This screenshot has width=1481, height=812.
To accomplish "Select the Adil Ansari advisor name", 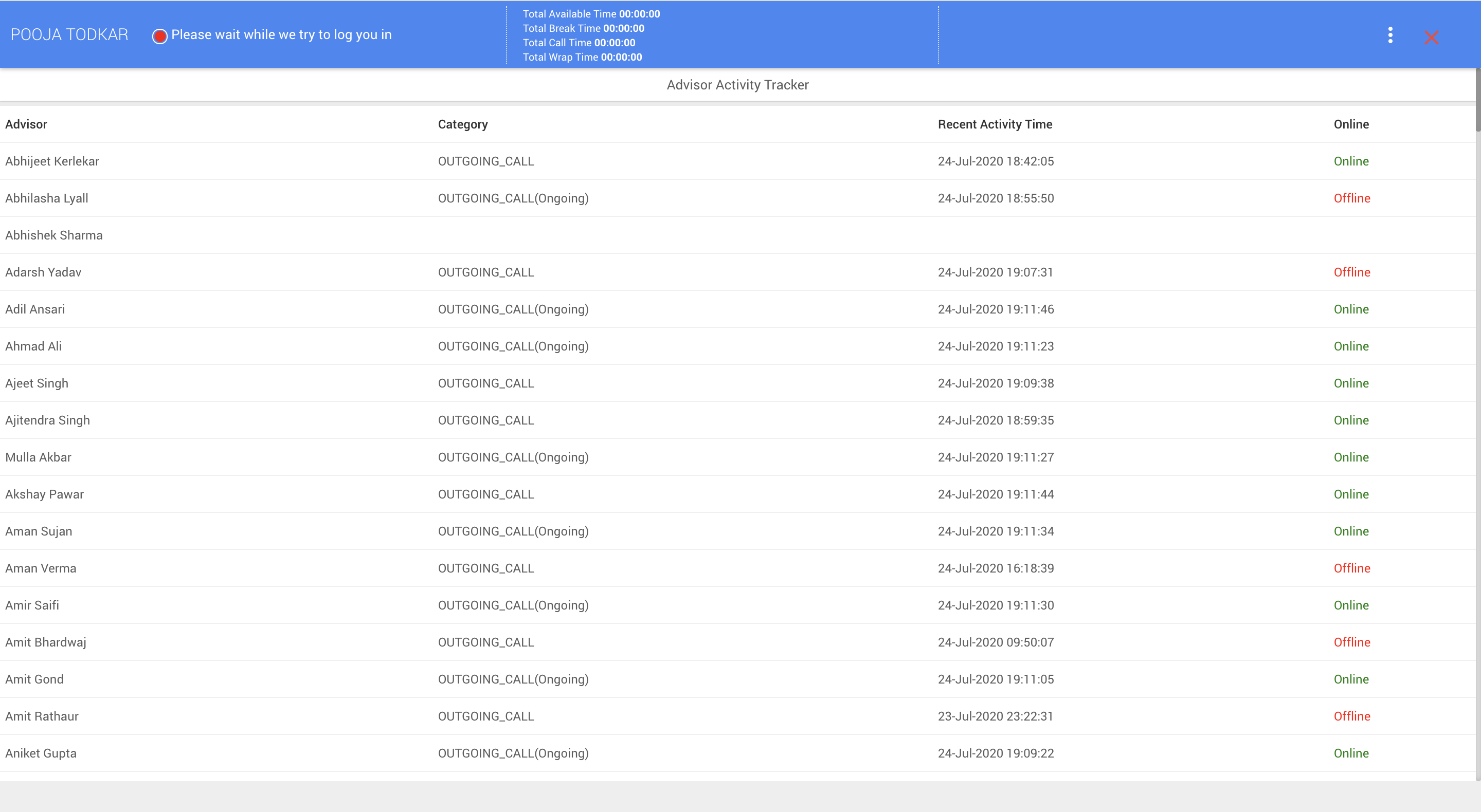I will (35, 309).
